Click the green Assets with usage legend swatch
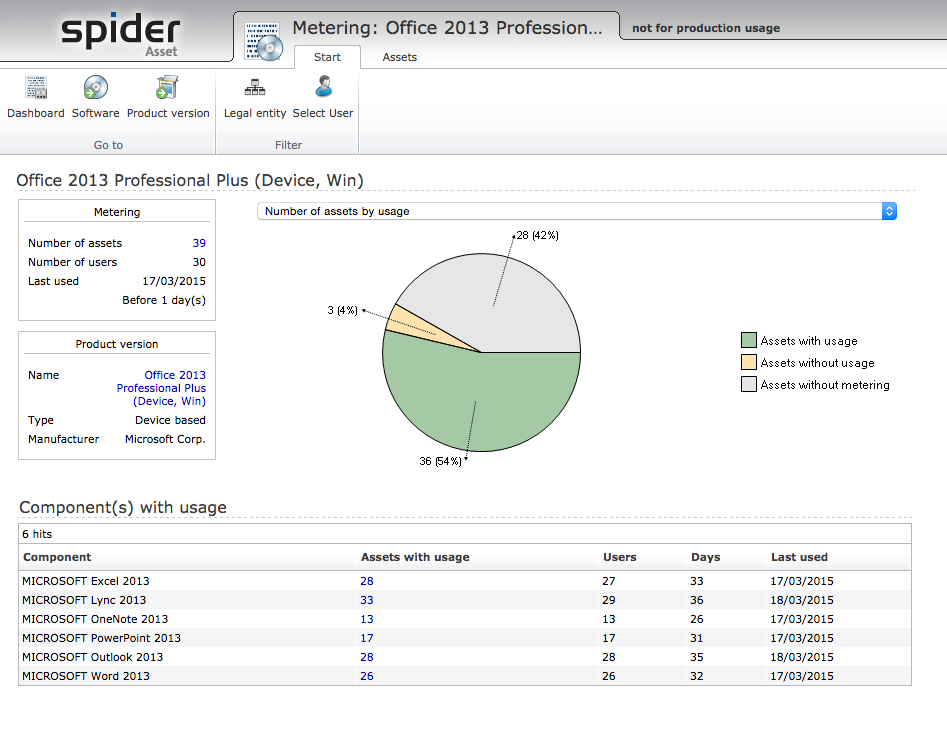This screenshot has width=947, height=731. click(x=748, y=341)
